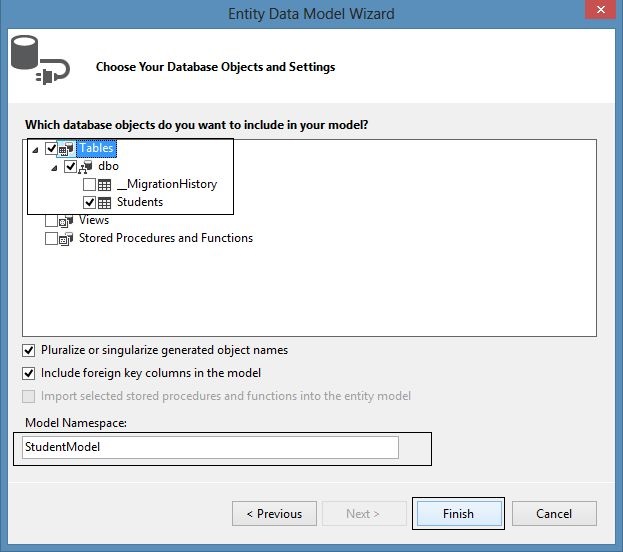Click the Students table grid icon

click(x=104, y=203)
